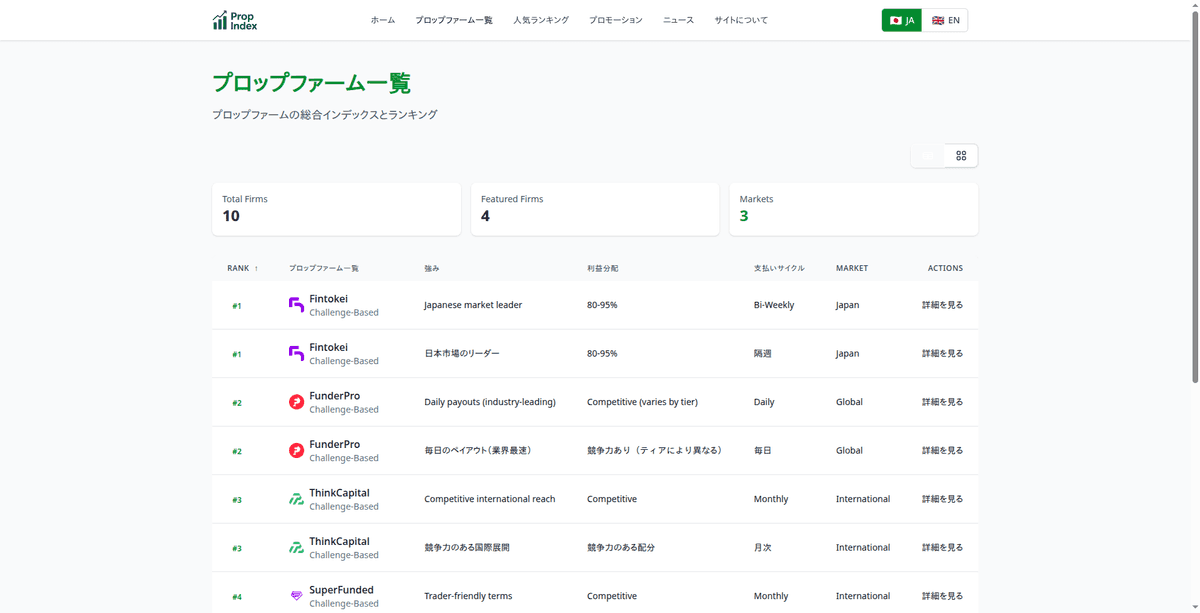Click 'Global' market in Daily payouts row
1200x613 pixels.
(849, 402)
